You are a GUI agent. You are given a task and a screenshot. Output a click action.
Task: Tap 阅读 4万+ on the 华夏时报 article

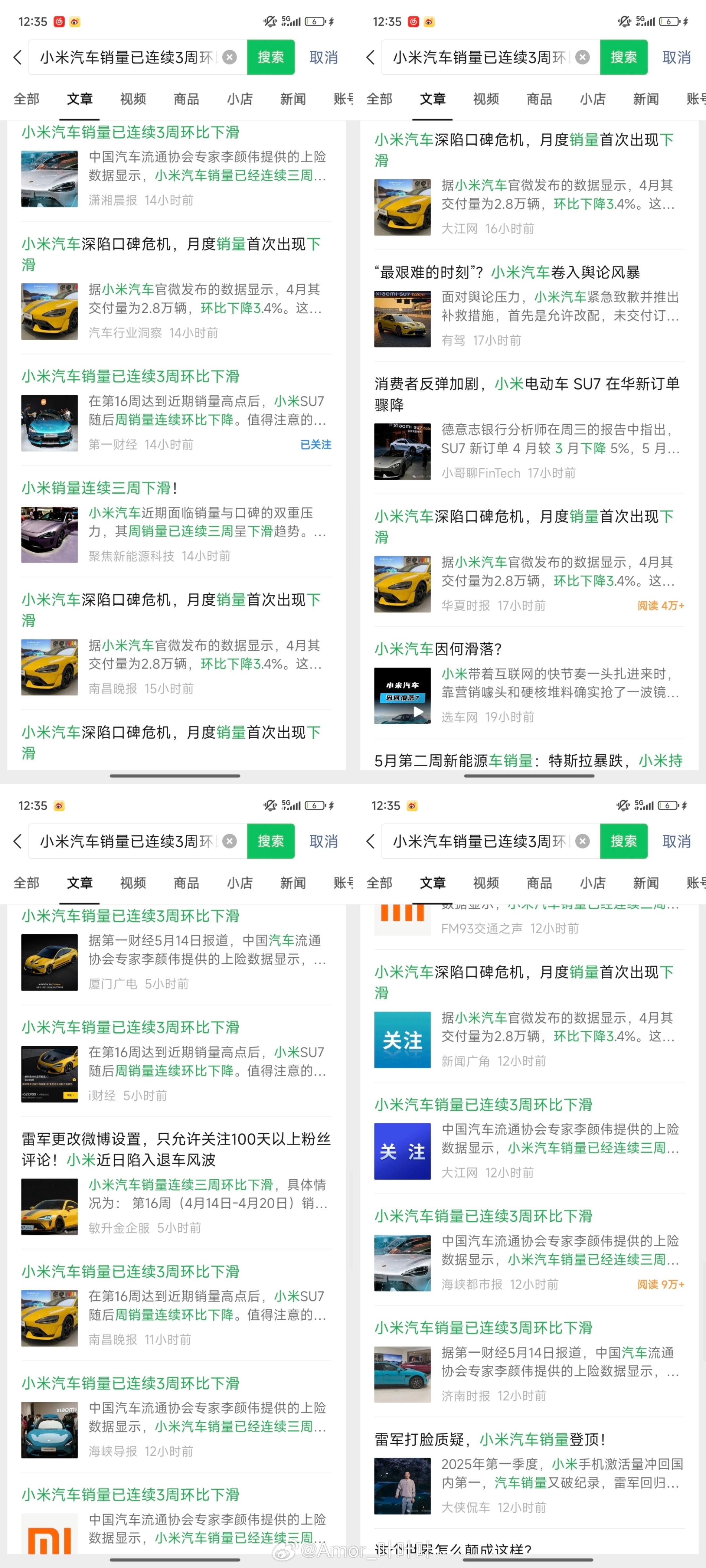[x=661, y=606]
